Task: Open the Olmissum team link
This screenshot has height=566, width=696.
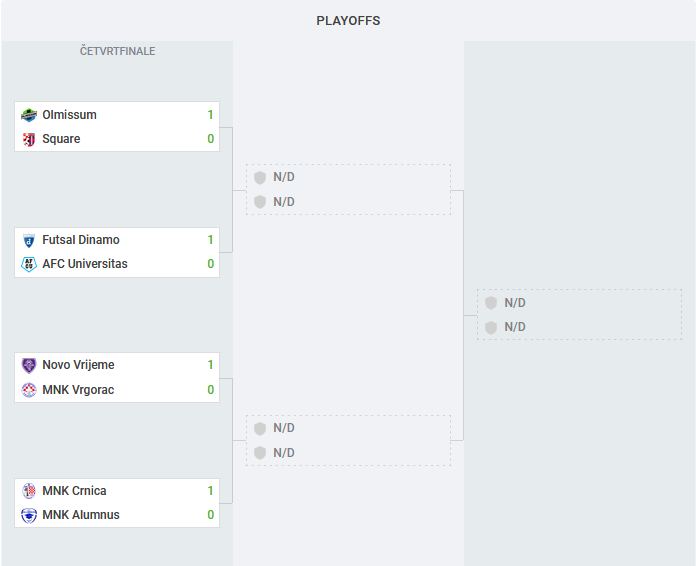Action: coord(69,115)
